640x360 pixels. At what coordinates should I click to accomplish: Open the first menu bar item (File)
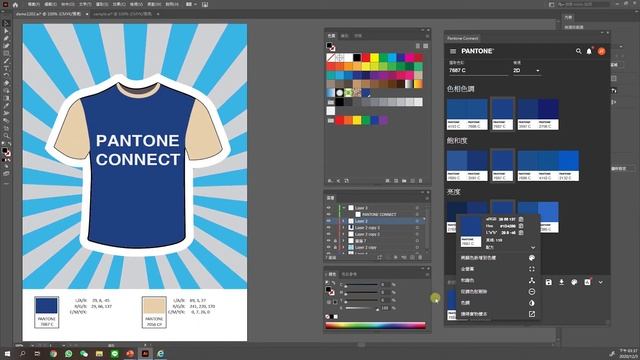(34, 4)
